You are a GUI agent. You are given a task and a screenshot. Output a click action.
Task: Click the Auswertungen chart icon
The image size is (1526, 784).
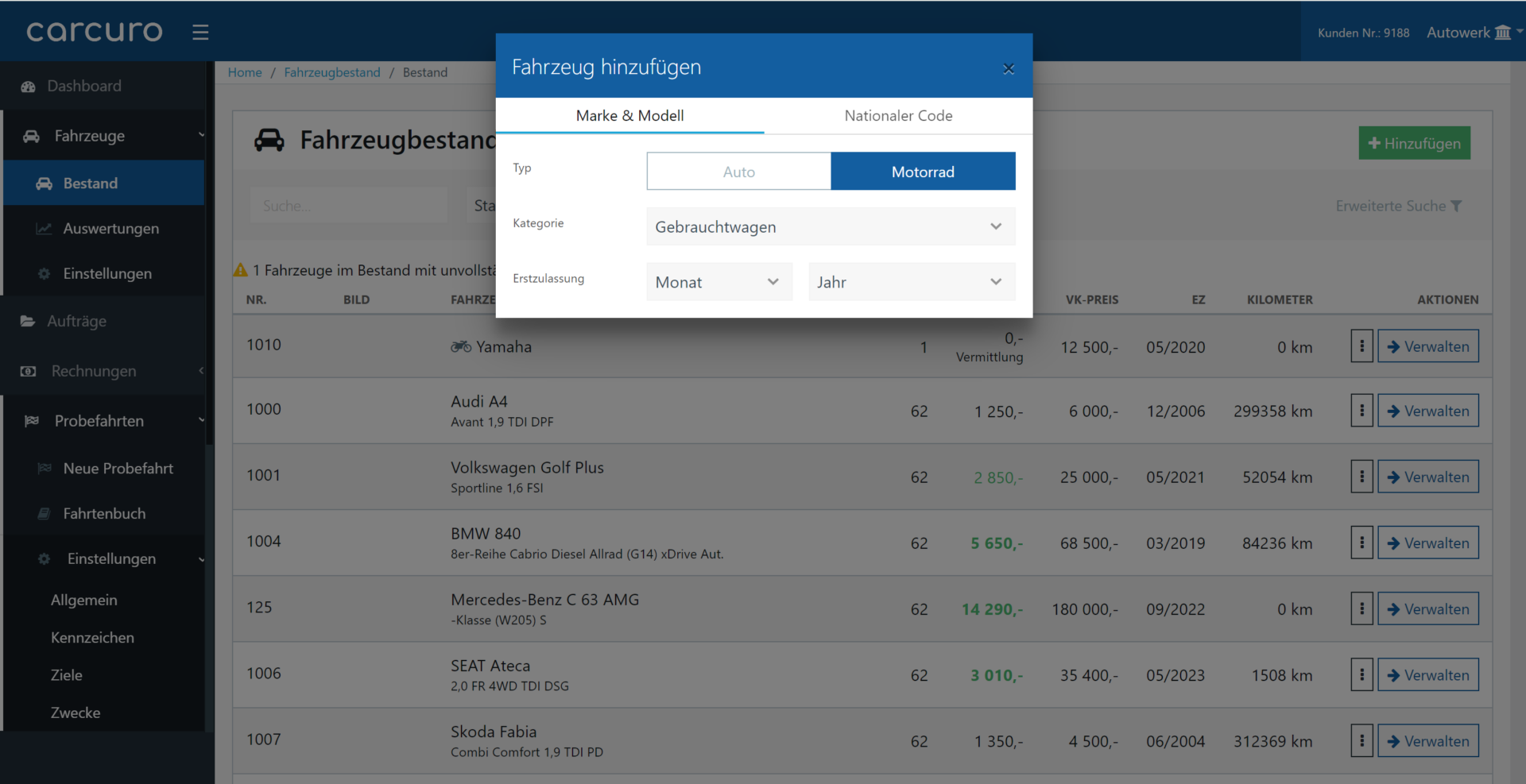[x=45, y=229]
